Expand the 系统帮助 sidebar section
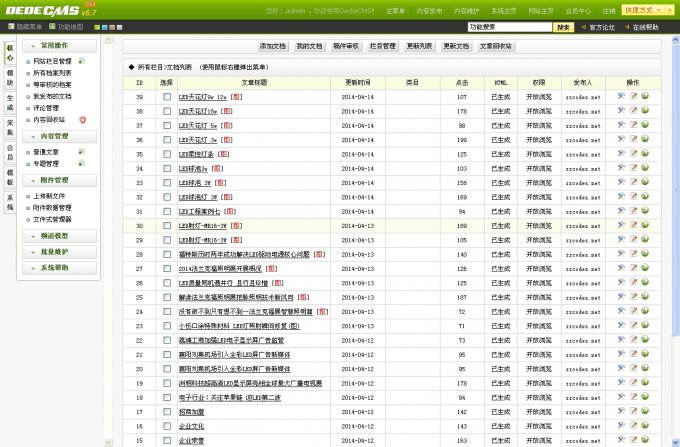680x447 pixels. [x=59, y=268]
